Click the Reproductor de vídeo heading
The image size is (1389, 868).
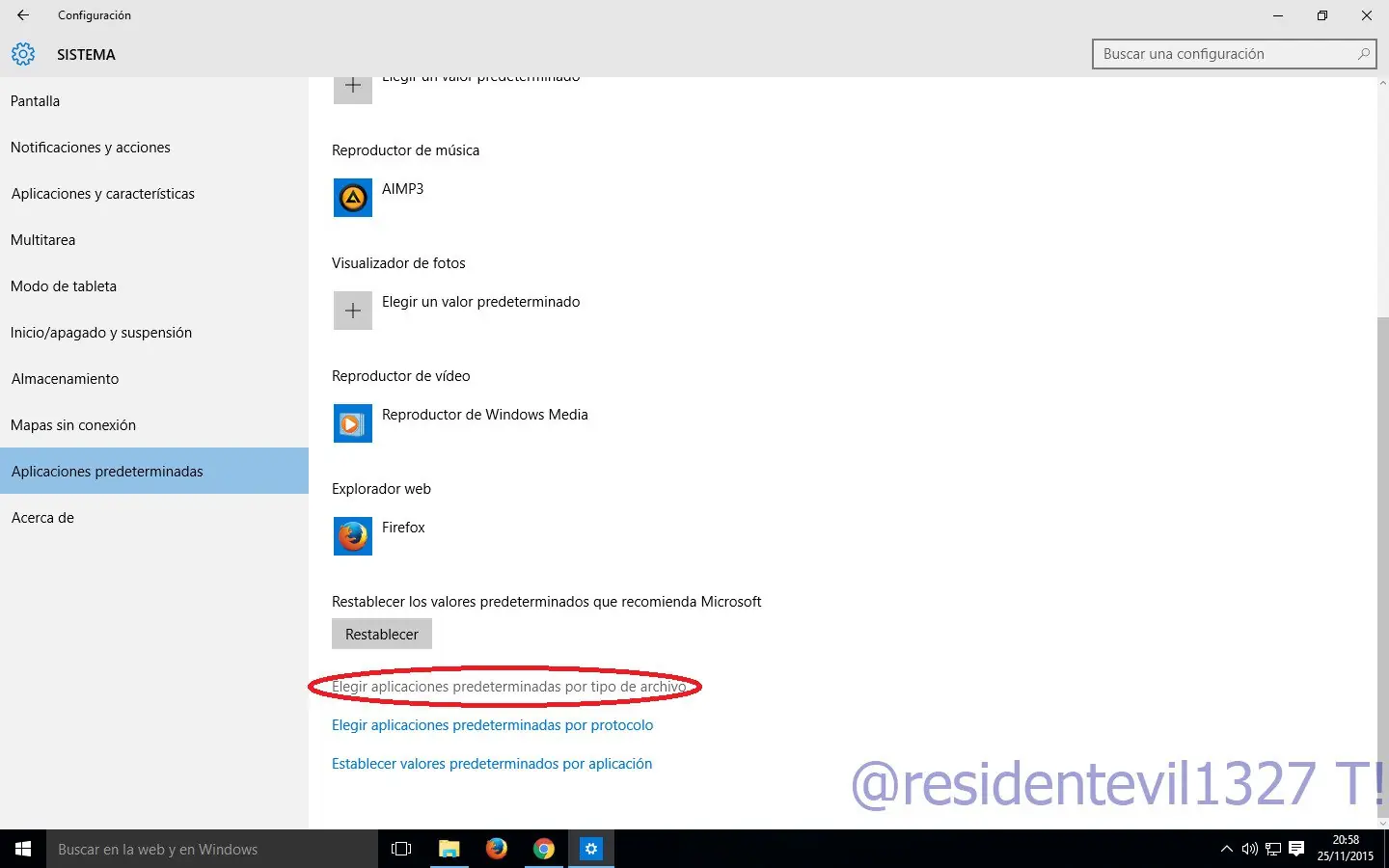coord(401,376)
